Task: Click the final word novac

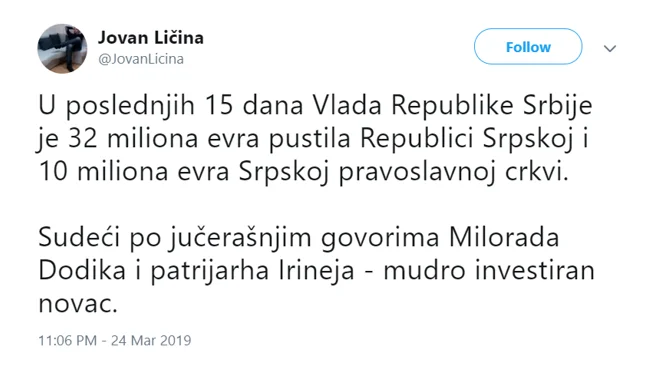Action: pyautogui.click(x=78, y=304)
